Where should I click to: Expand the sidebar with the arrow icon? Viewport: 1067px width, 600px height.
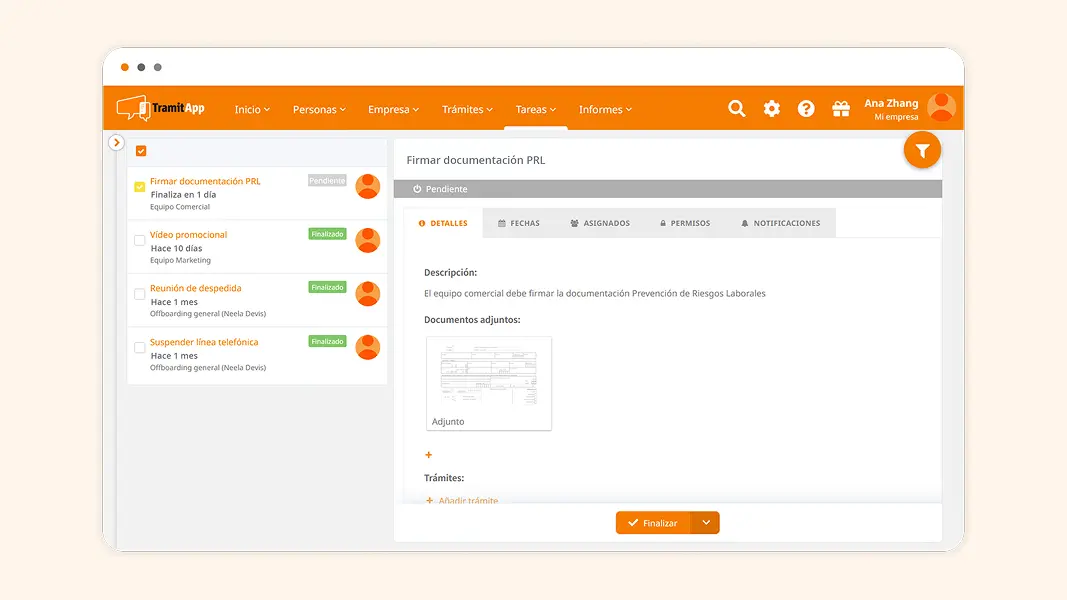click(116, 143)
